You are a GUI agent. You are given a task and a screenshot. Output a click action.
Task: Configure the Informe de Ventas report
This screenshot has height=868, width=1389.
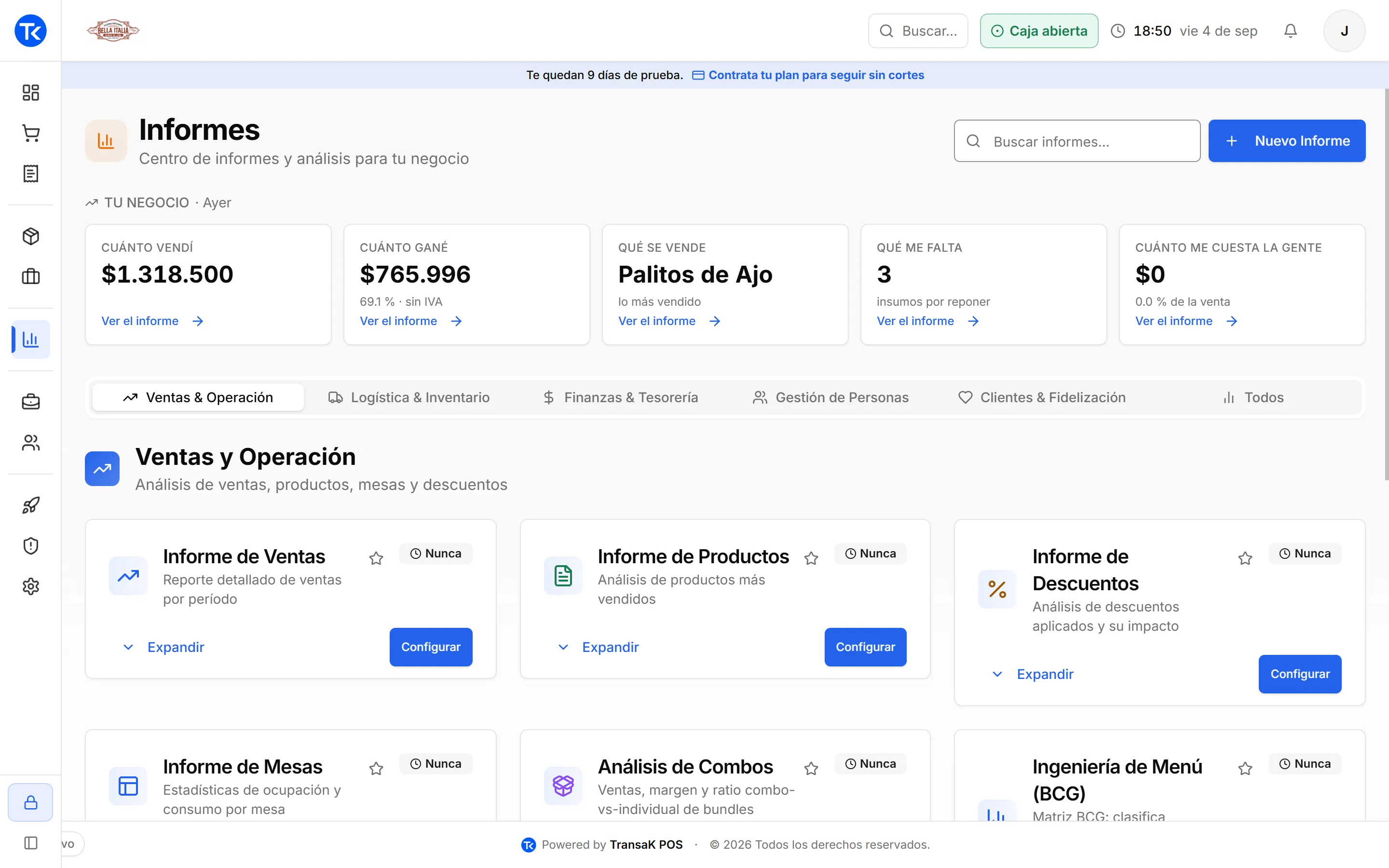431,647
